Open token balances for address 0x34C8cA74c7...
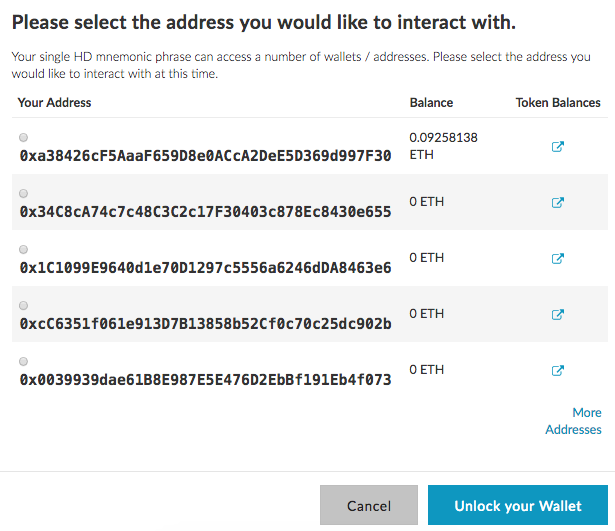Image resolution: width=615 pixels, height=531 pixels. [558, 202]
